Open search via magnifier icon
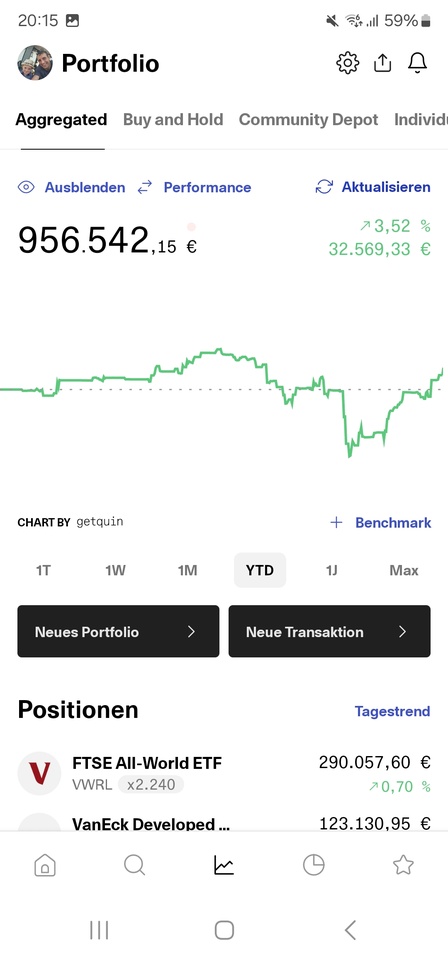This screenshot has height=960, width=448. [x=134, y=865]
